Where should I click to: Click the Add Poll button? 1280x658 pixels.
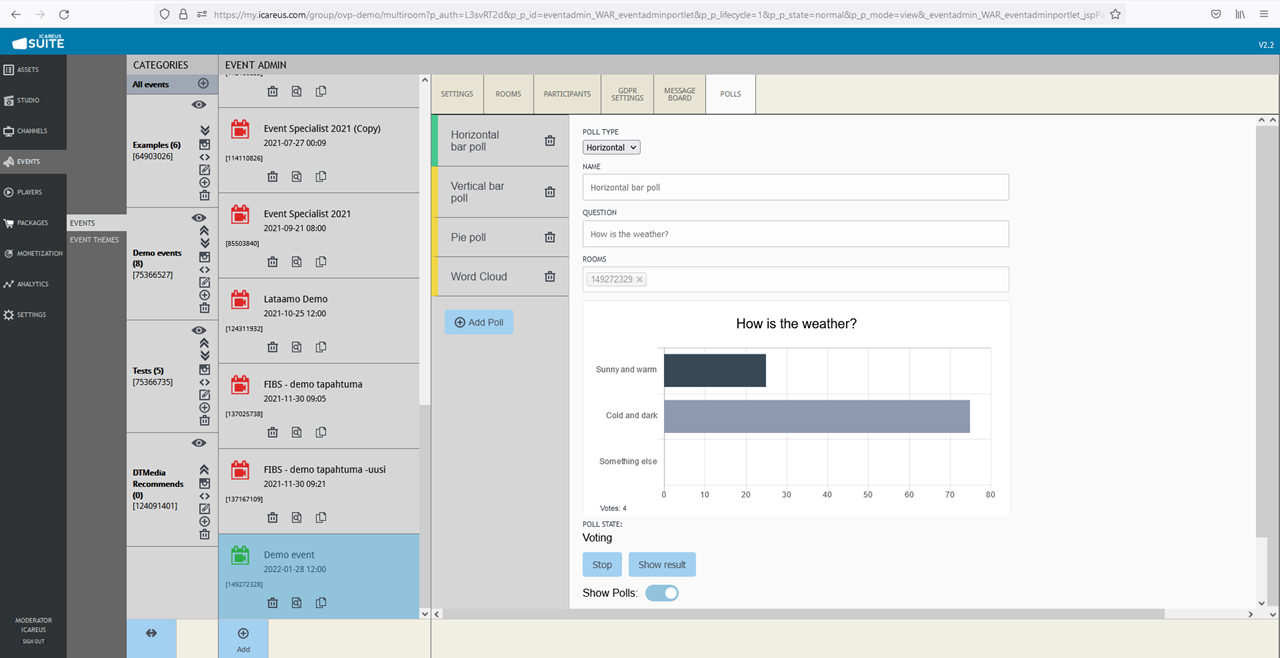pyautogui.click(x=479, y=322)
